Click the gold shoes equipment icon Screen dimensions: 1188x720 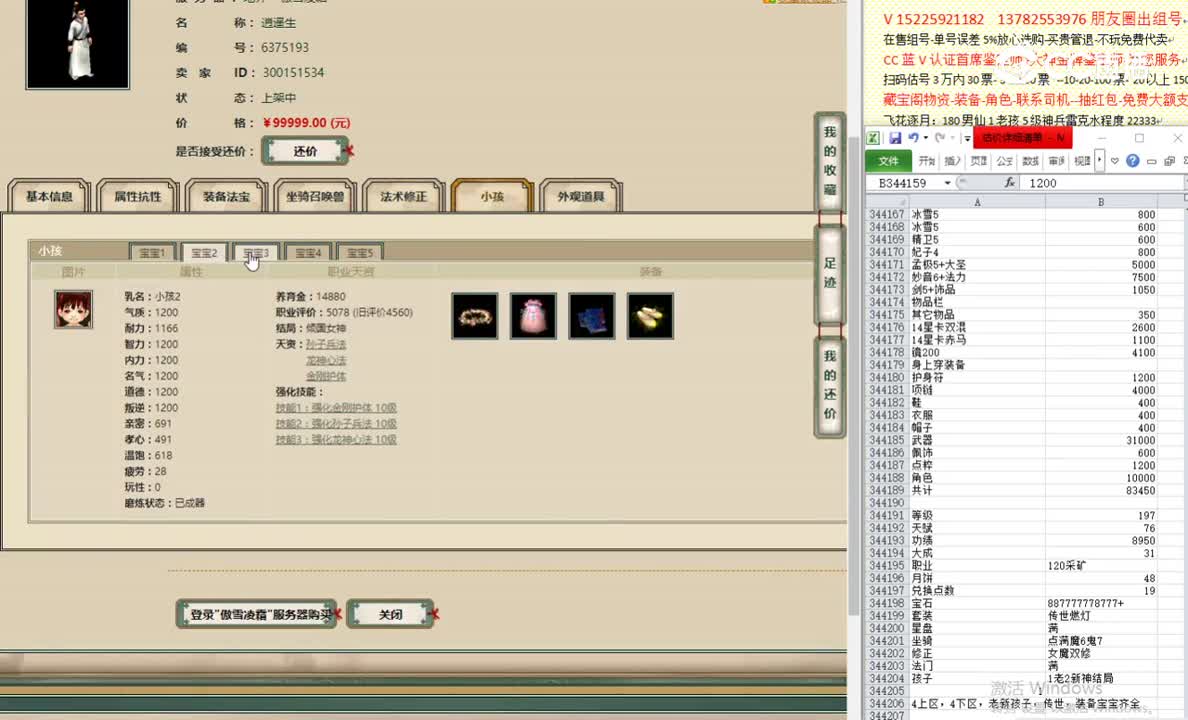point(650,315)
